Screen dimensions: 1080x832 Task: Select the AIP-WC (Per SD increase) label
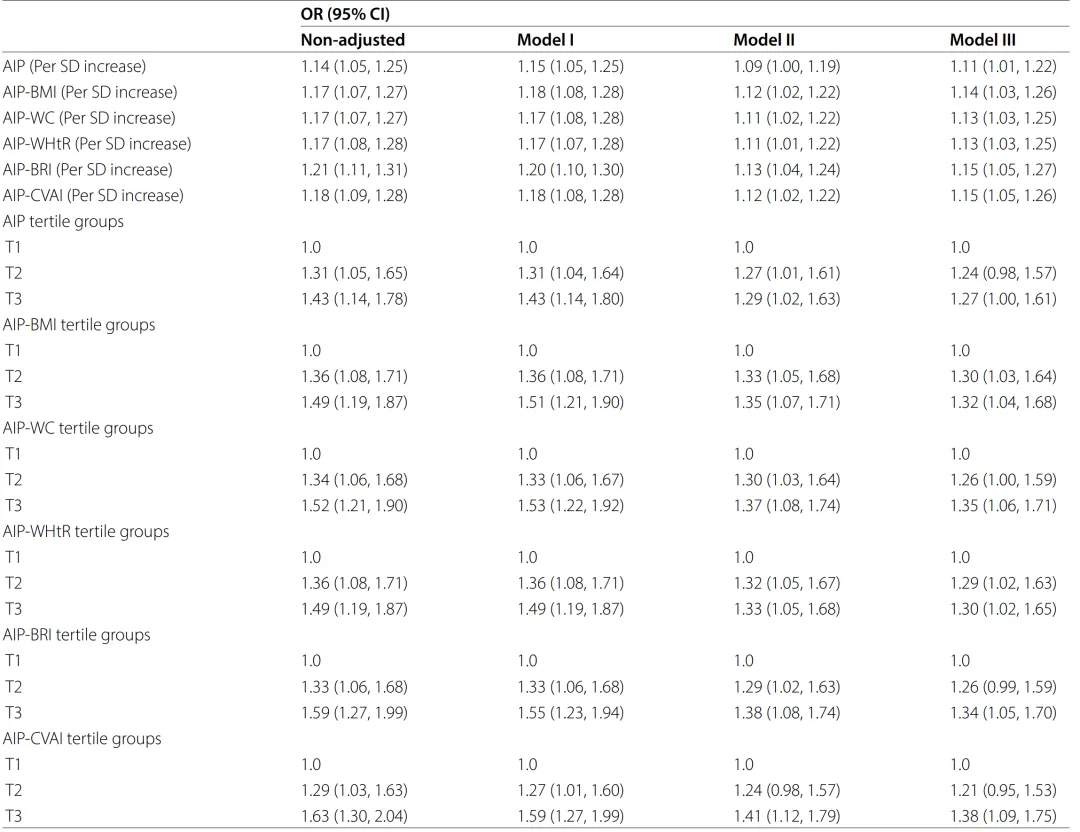coord(89,118)
